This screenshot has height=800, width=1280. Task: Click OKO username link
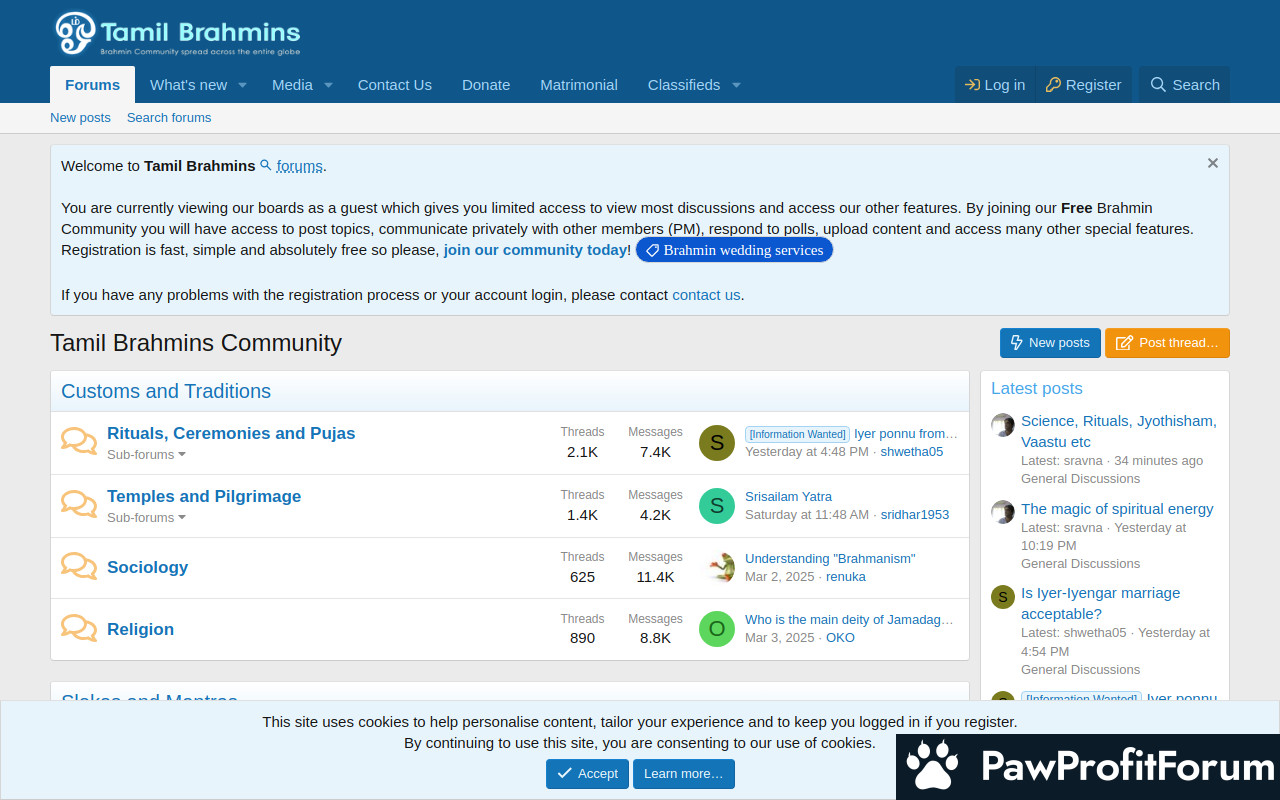tap(840, 638)
